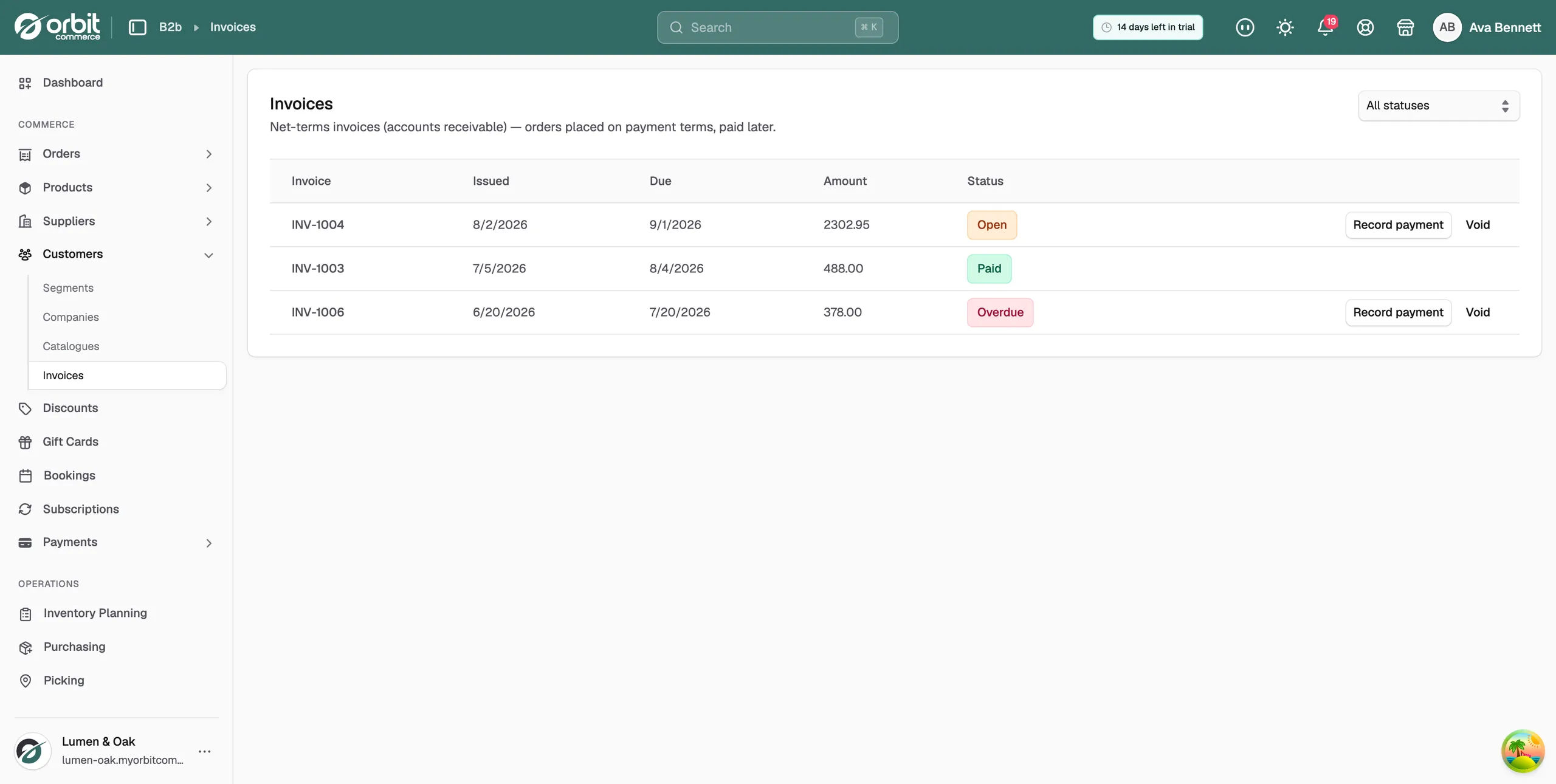Click the Subscriptions refresh icon

click(25, 509)
